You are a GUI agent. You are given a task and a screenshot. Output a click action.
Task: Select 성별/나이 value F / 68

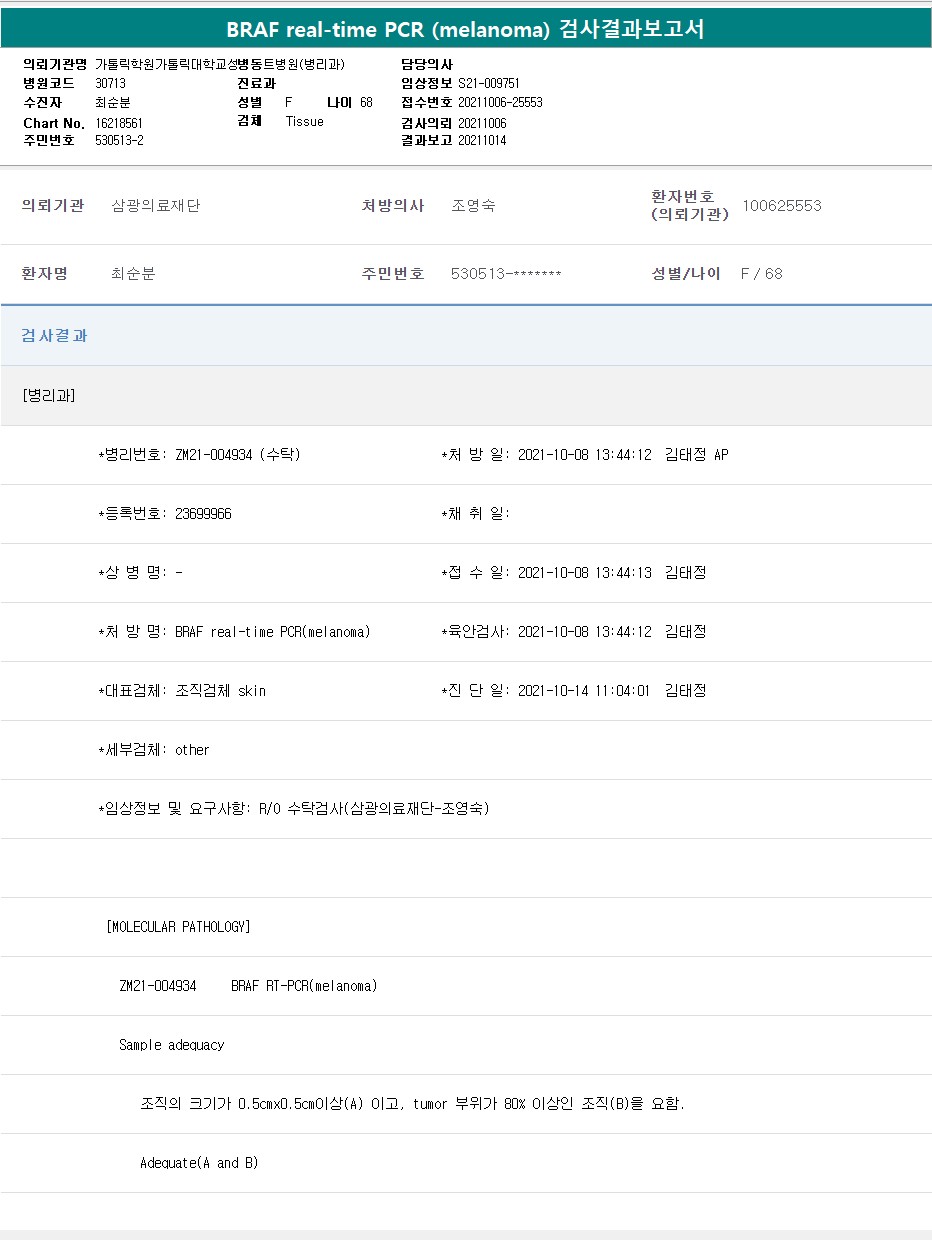pyautogui.click(x=761, y=273)
